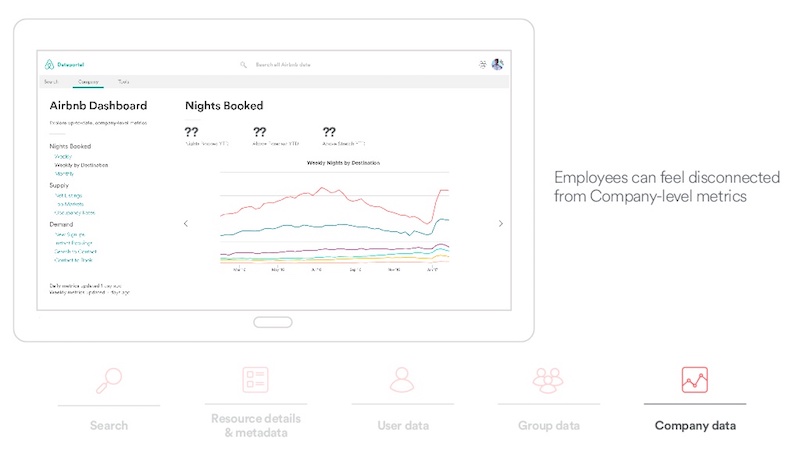
Task: Click the magnifier icon in search bar
Action: (243, 65)
